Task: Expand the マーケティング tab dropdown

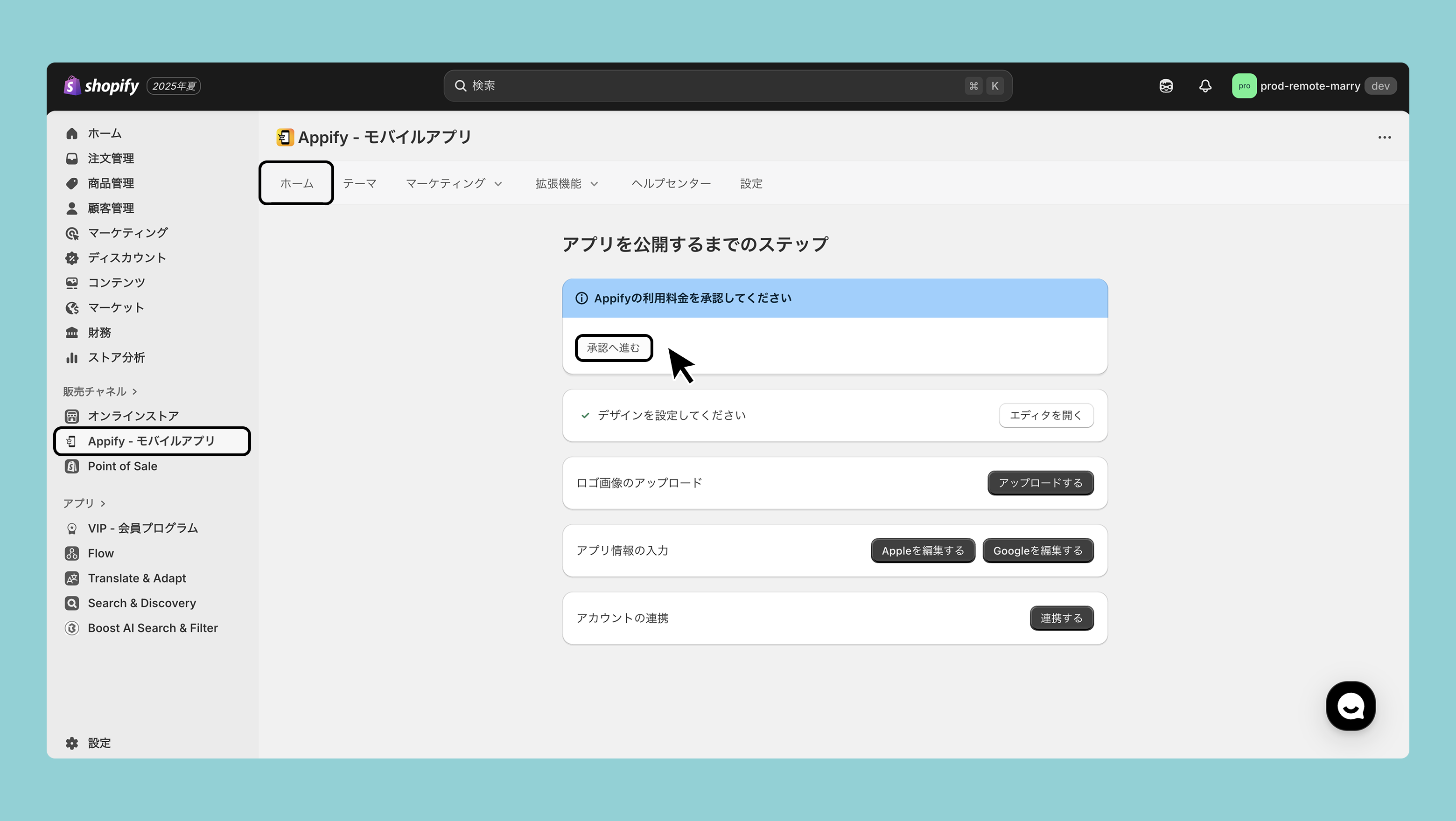Action: (454, 184)
